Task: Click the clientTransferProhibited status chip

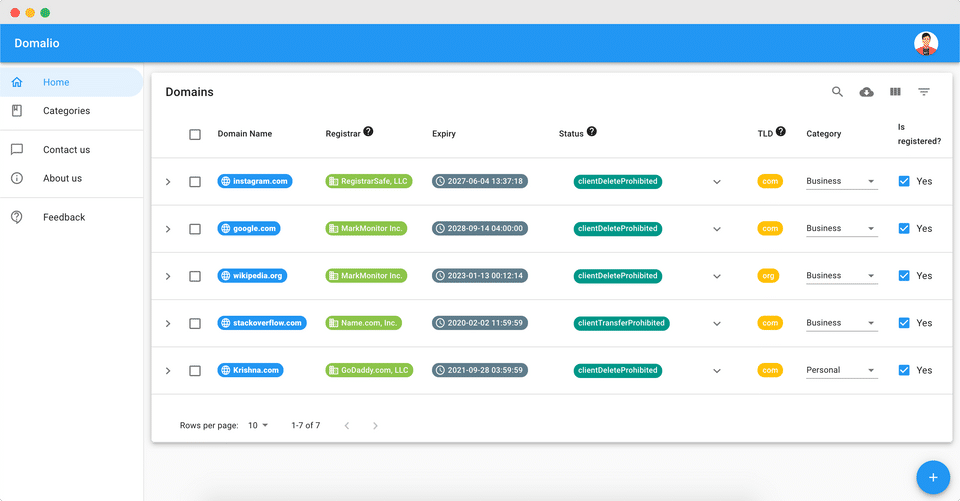Action: point(621,323)
